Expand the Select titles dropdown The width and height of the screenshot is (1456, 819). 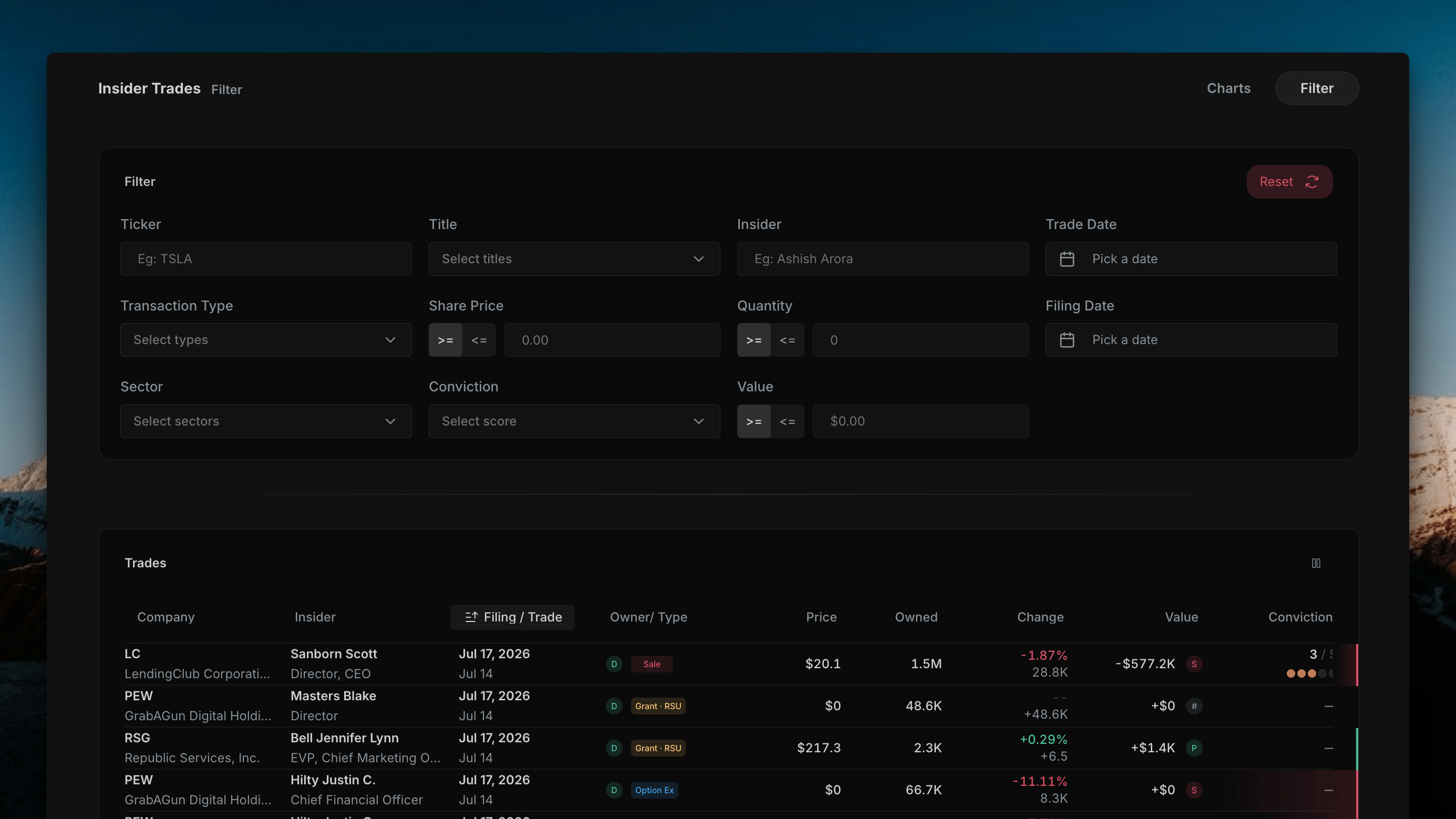(574, 259)
